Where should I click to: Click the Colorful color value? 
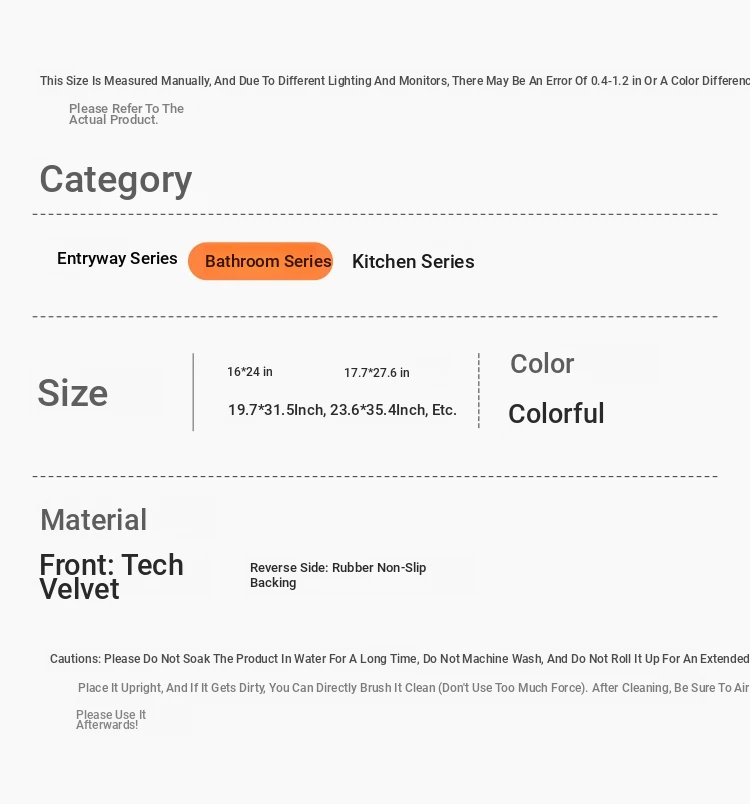tap(556, 413)
